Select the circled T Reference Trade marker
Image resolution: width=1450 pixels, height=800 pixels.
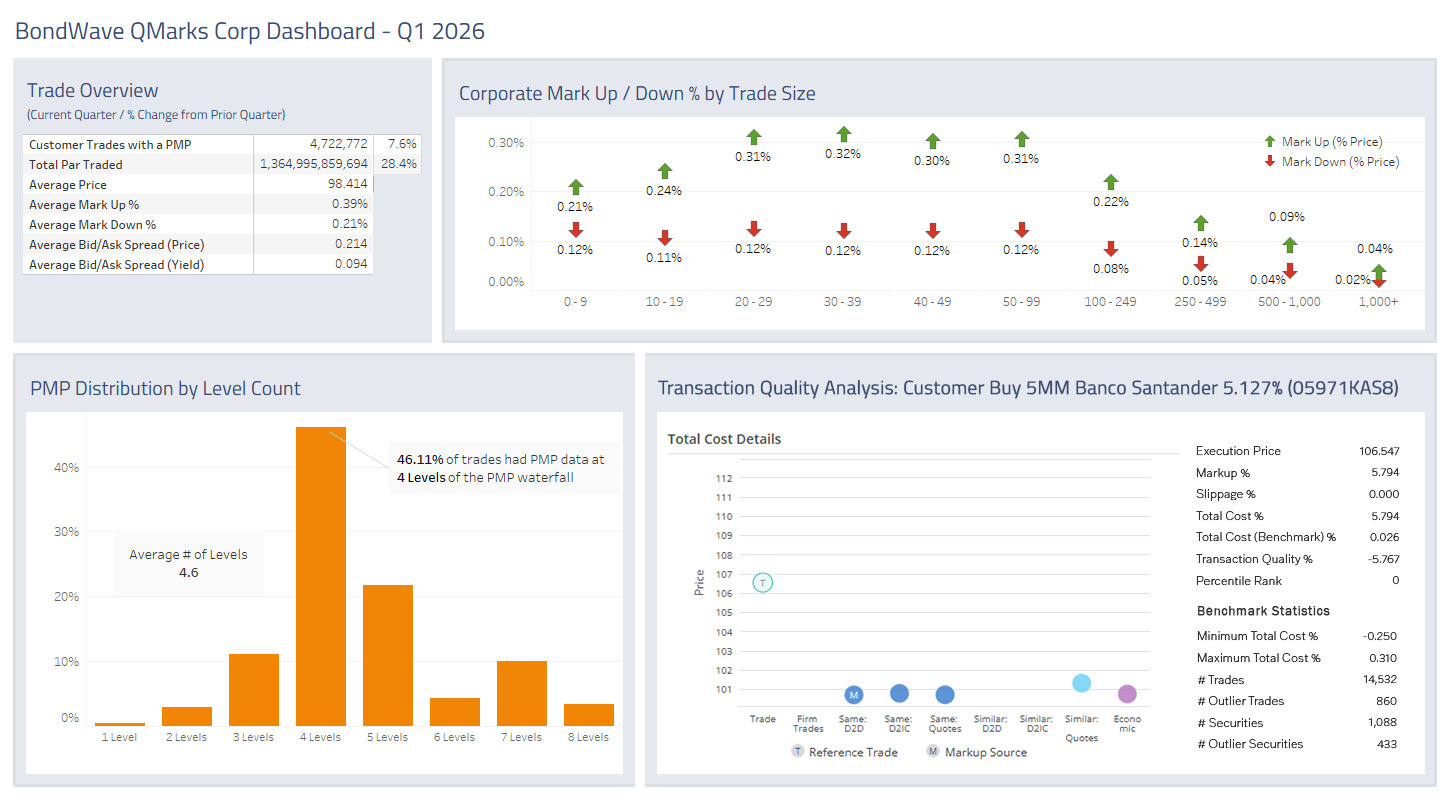point(762,581)
